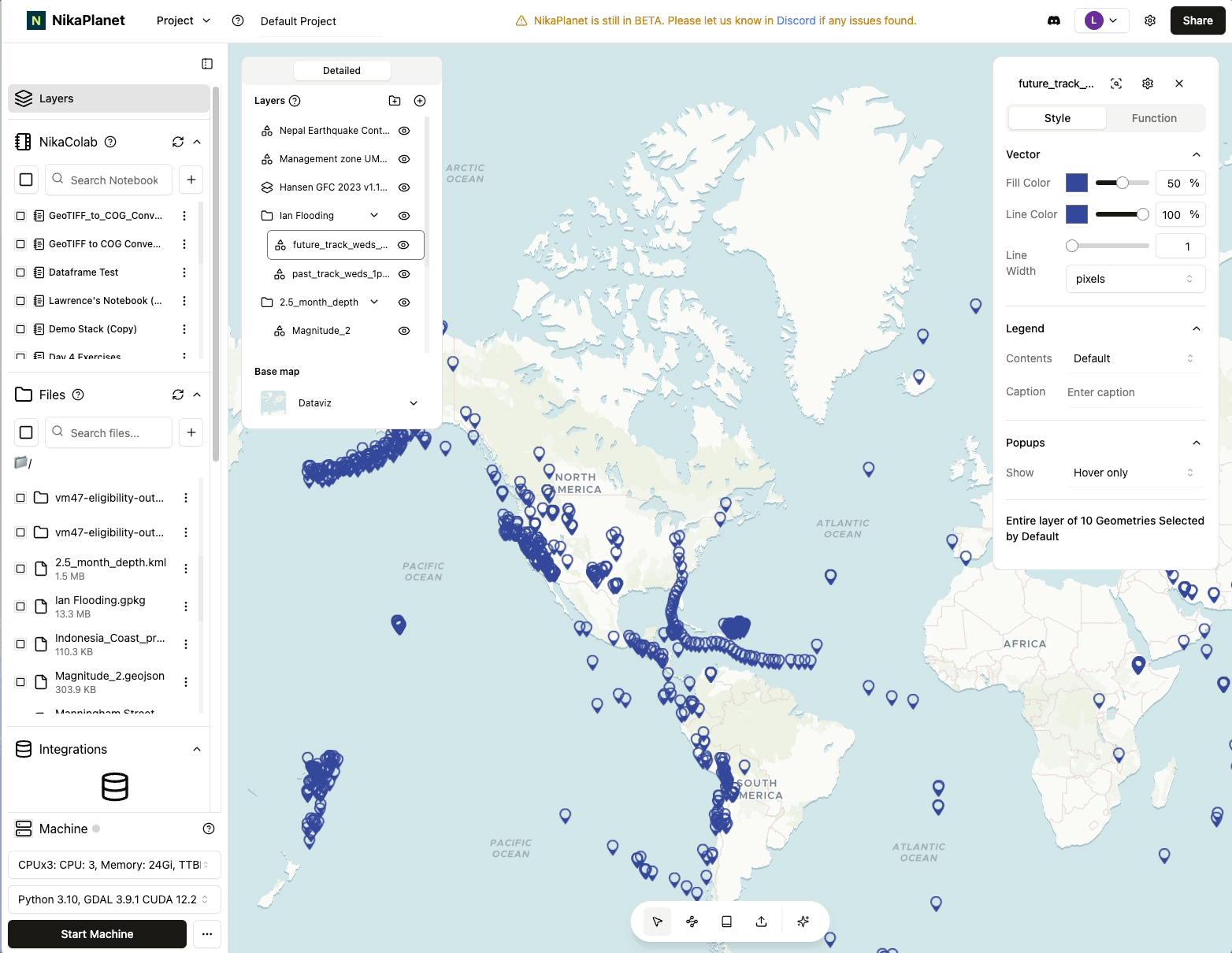Open the Popups Show Hover only dropdown
Screen dimensions: 1232x953
coord(1135,473)
